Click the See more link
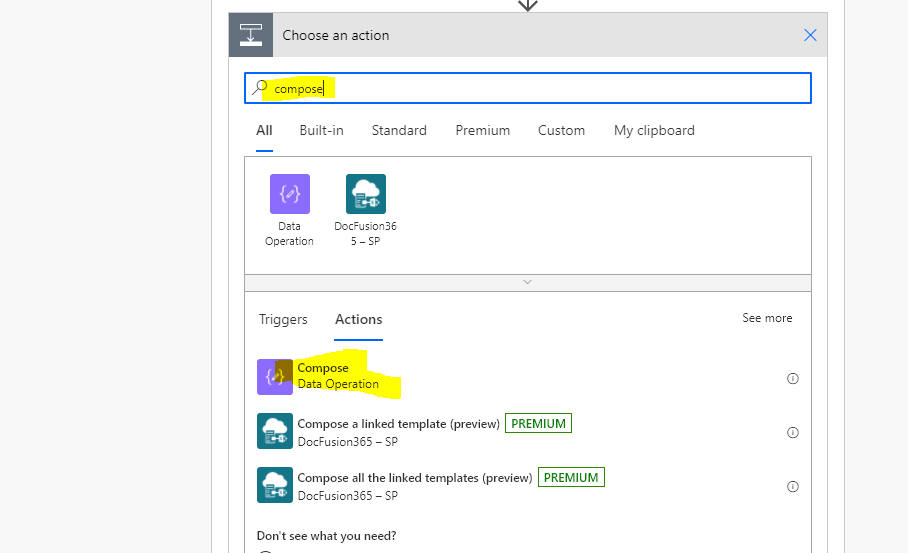This screenshot has width=908, height=553. tap(767, 318)
